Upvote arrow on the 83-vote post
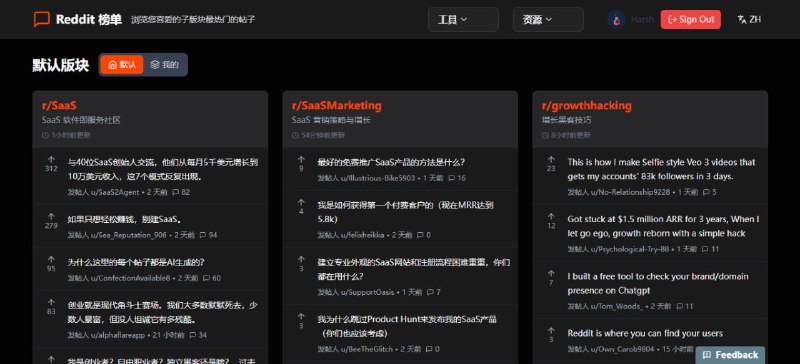The image size is (800, 364). [x=51, y=302]
